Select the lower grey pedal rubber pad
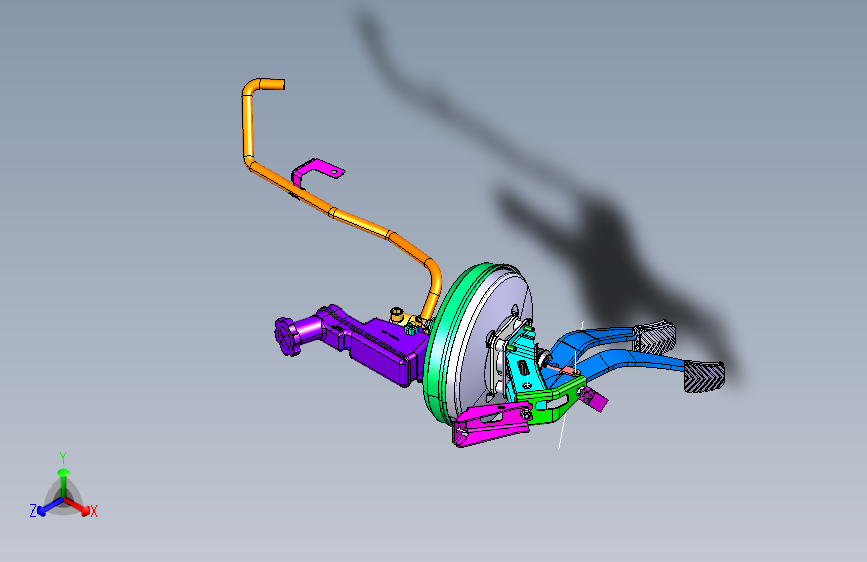Screen dimensions: 867x562 [704, 377]
